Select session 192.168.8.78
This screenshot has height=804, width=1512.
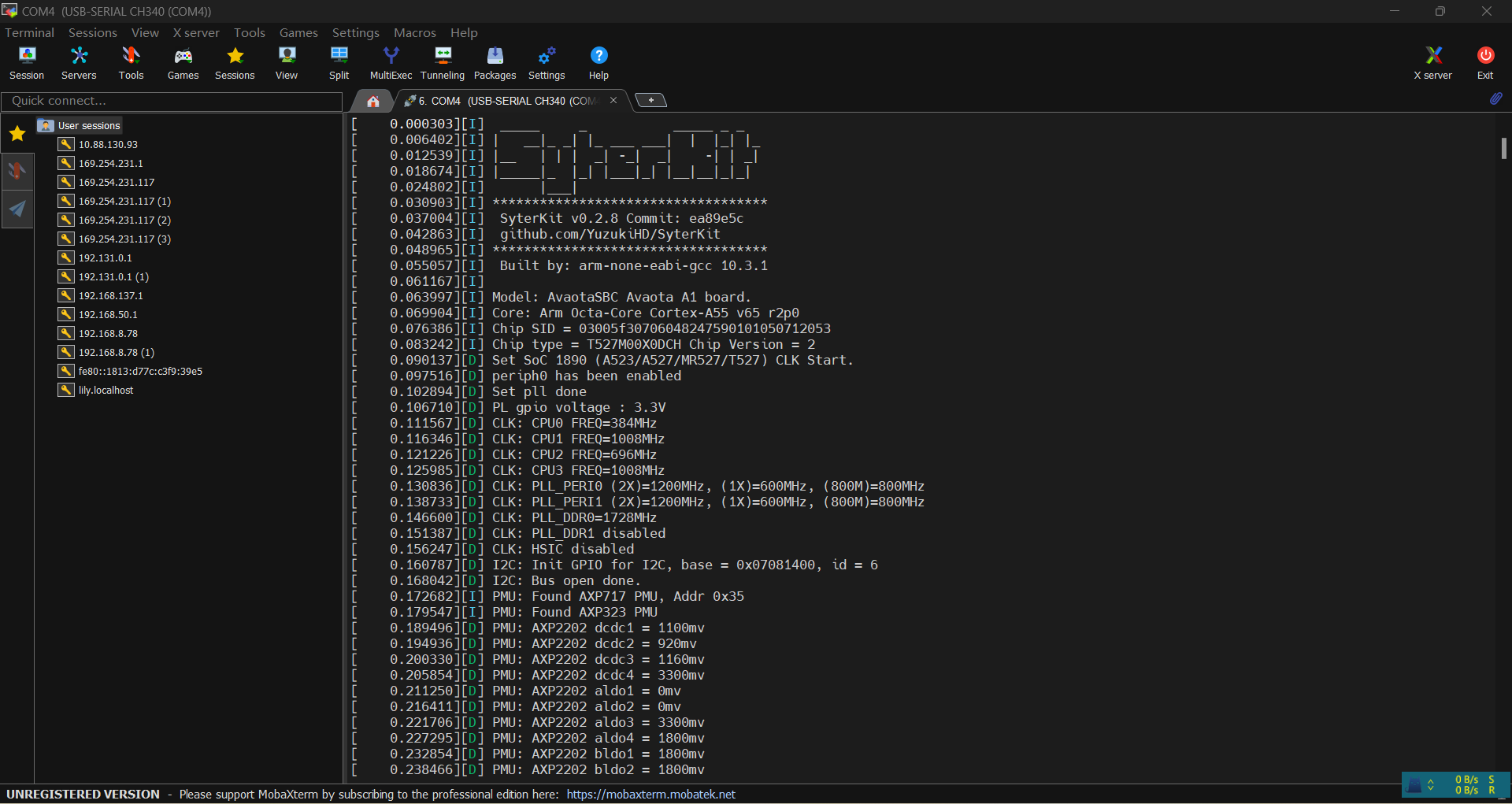(x=108, y=333)
